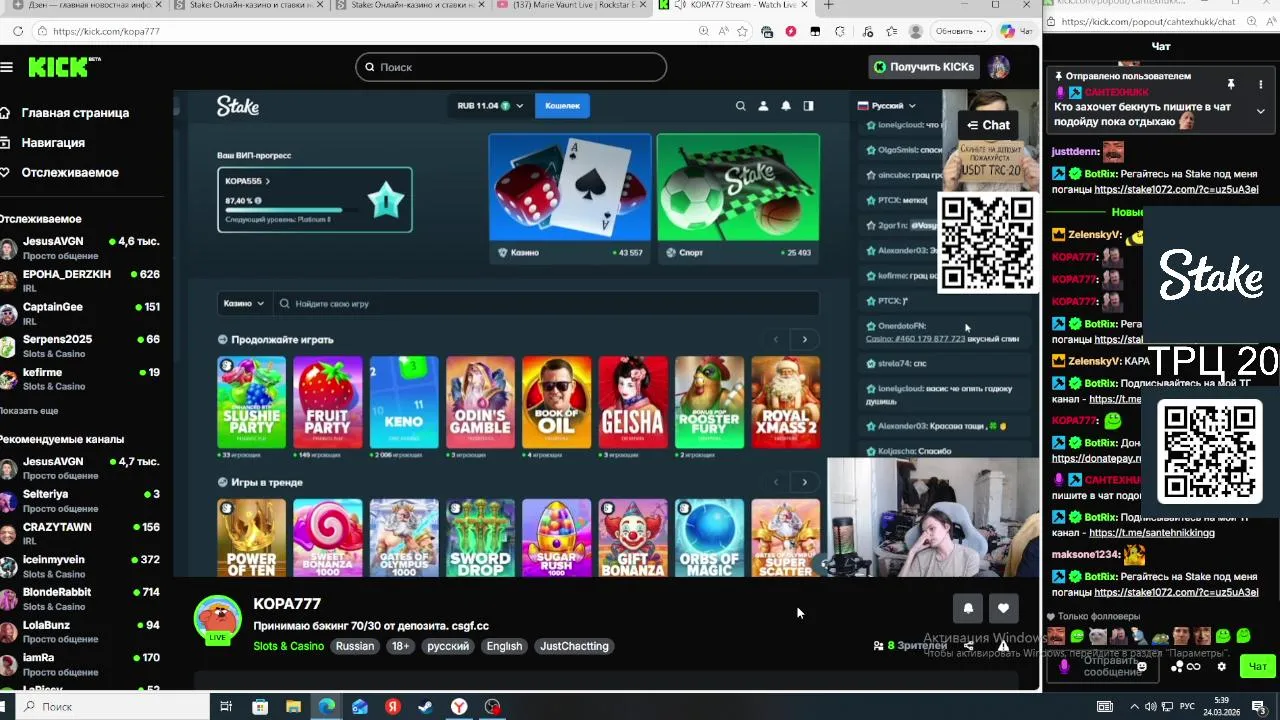Open the Slots & Casino category link

[x=289, y=646]
